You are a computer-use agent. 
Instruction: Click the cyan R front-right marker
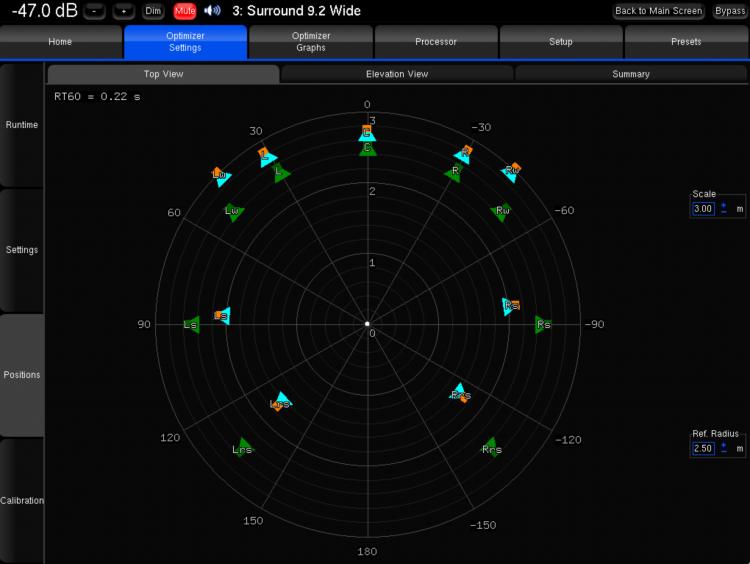pyautogui.click(x=463, y=155)
